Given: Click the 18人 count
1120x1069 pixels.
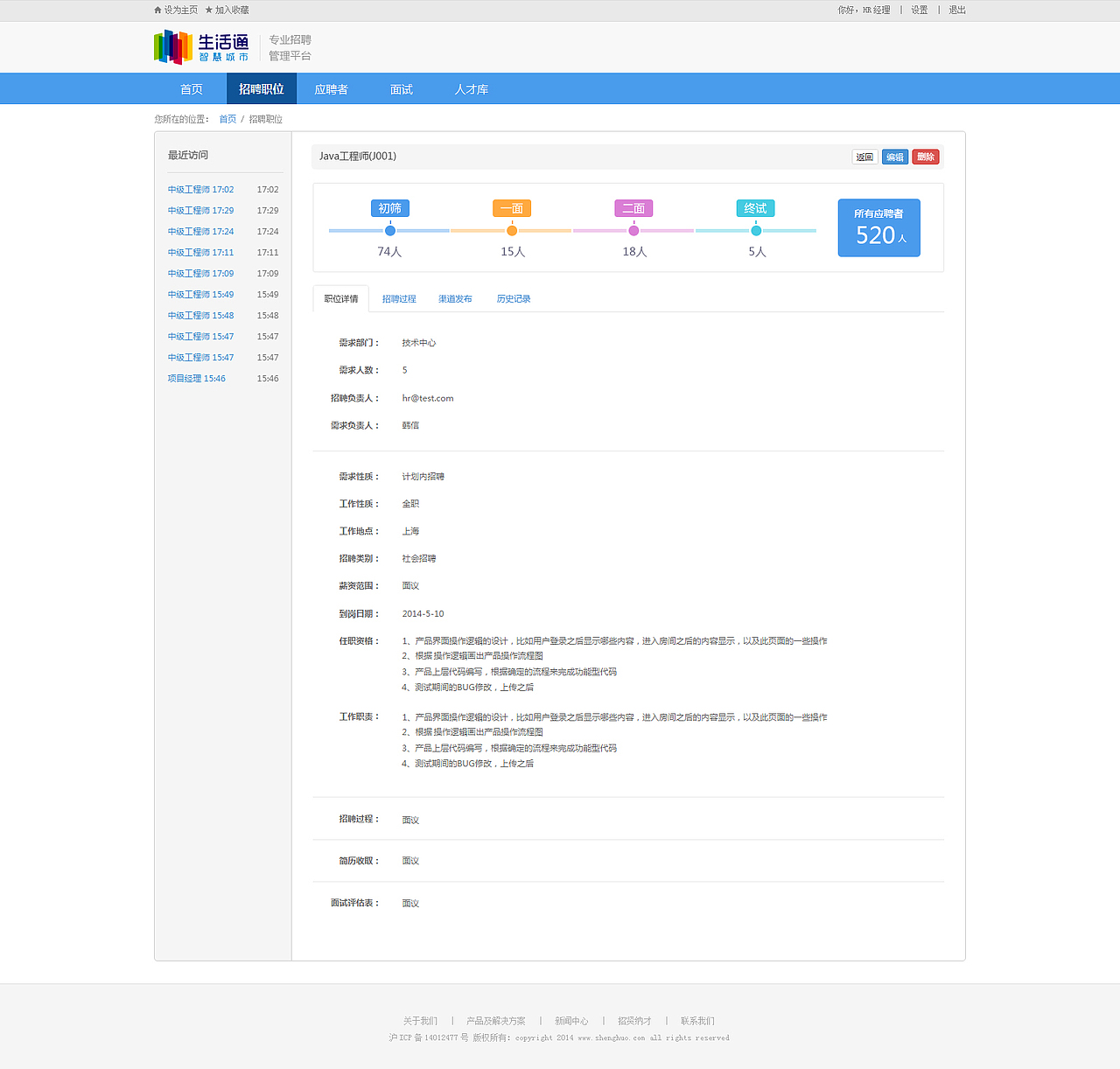Looking at the screenshot, I should click(635, 252).
